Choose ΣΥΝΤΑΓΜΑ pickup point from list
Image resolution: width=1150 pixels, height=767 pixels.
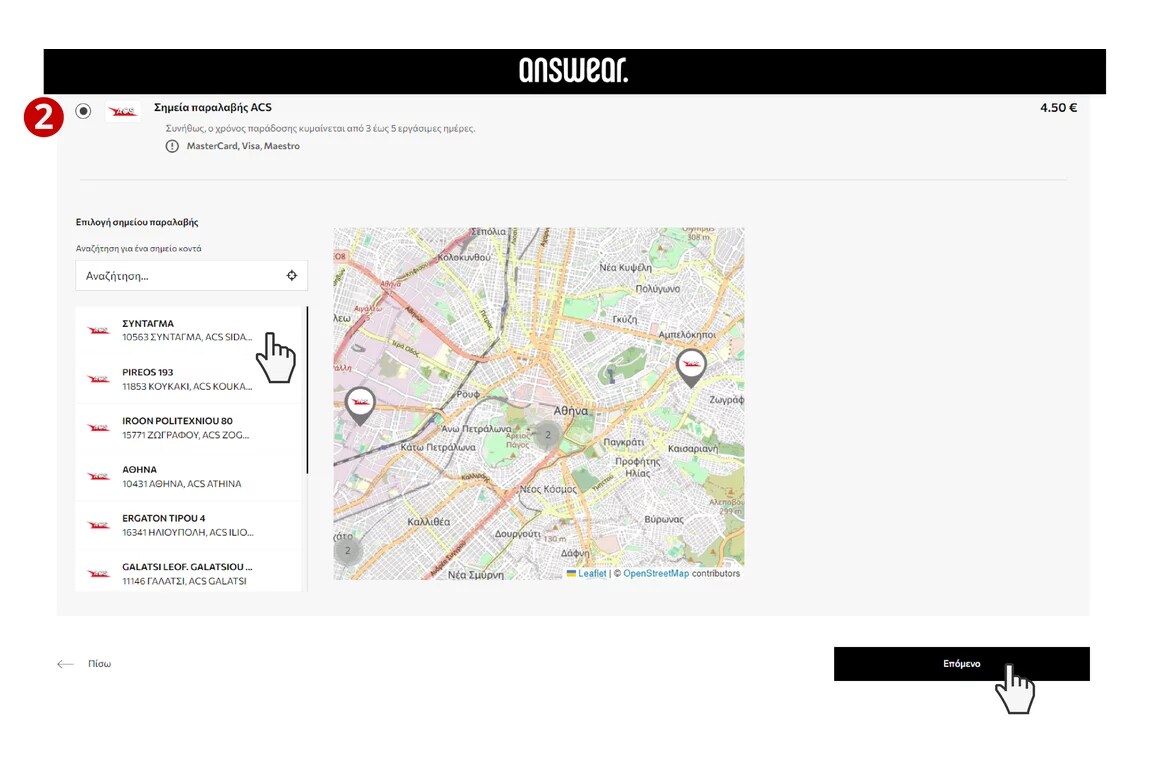point(187,330)
